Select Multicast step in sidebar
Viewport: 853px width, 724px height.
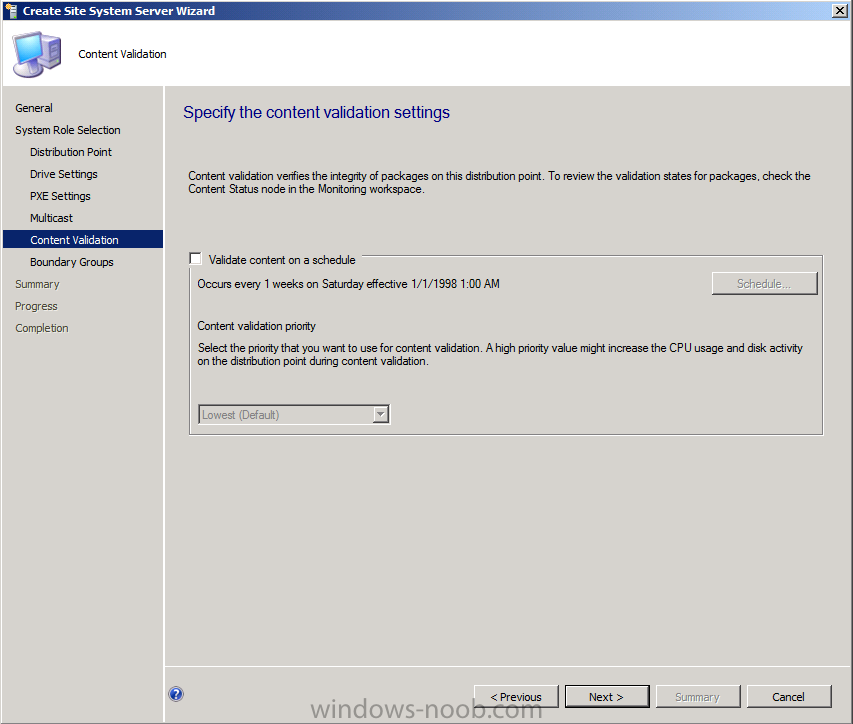[x=51, y=218]
